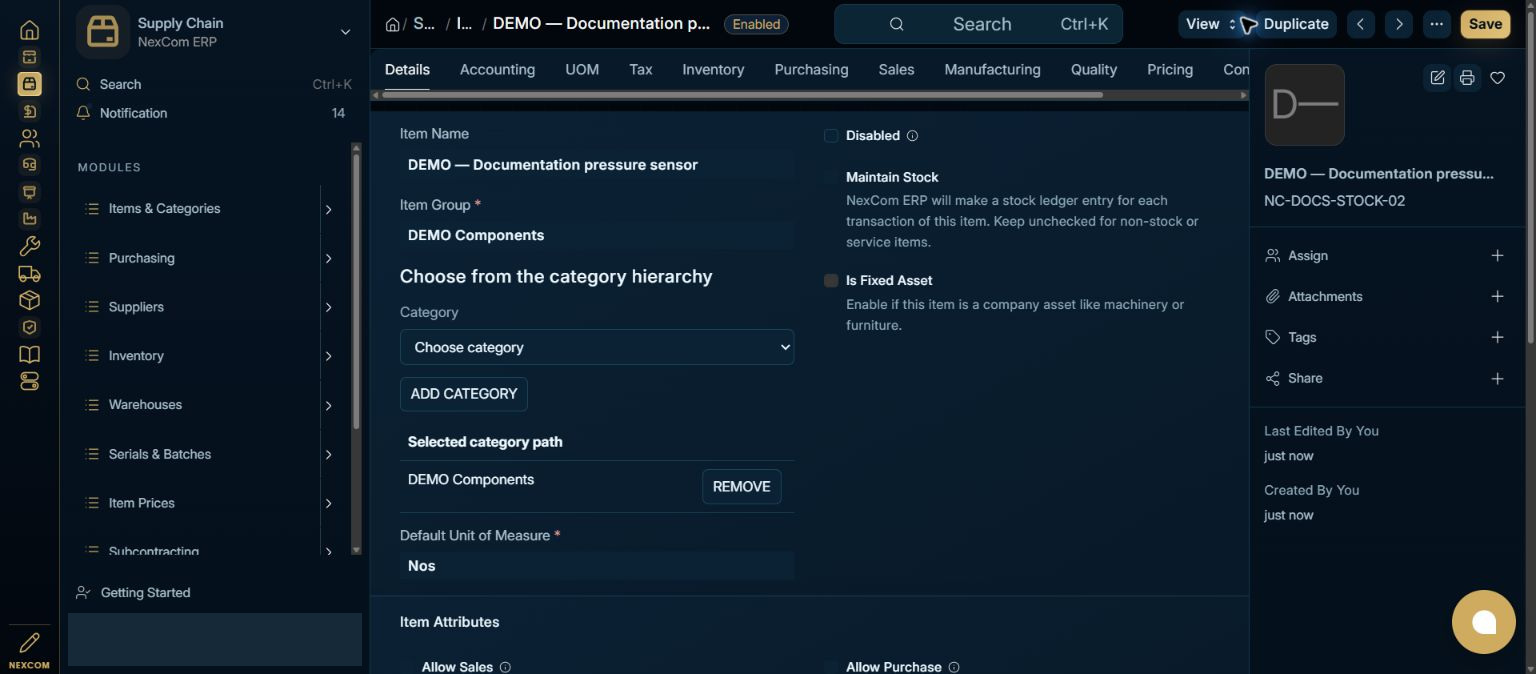
Task: Open the Choose category dropdown
Action: [x=597, y=347]
